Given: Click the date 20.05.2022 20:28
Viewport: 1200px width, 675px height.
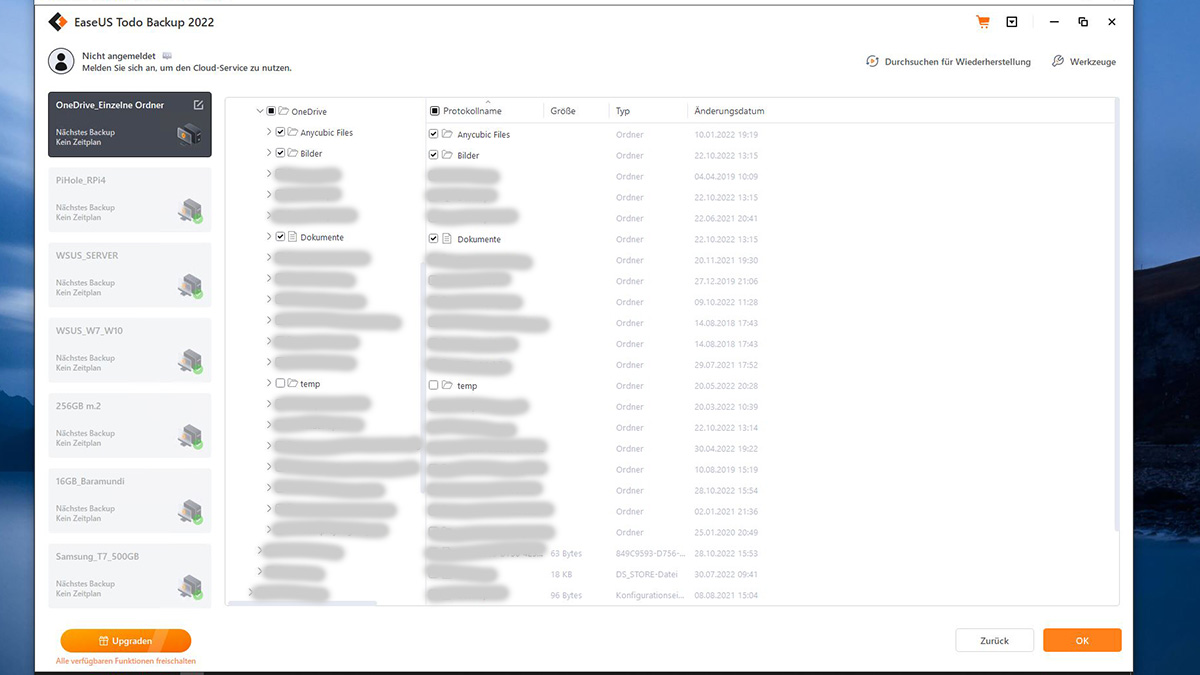Looking at the screenshot, I should (726, 386).
